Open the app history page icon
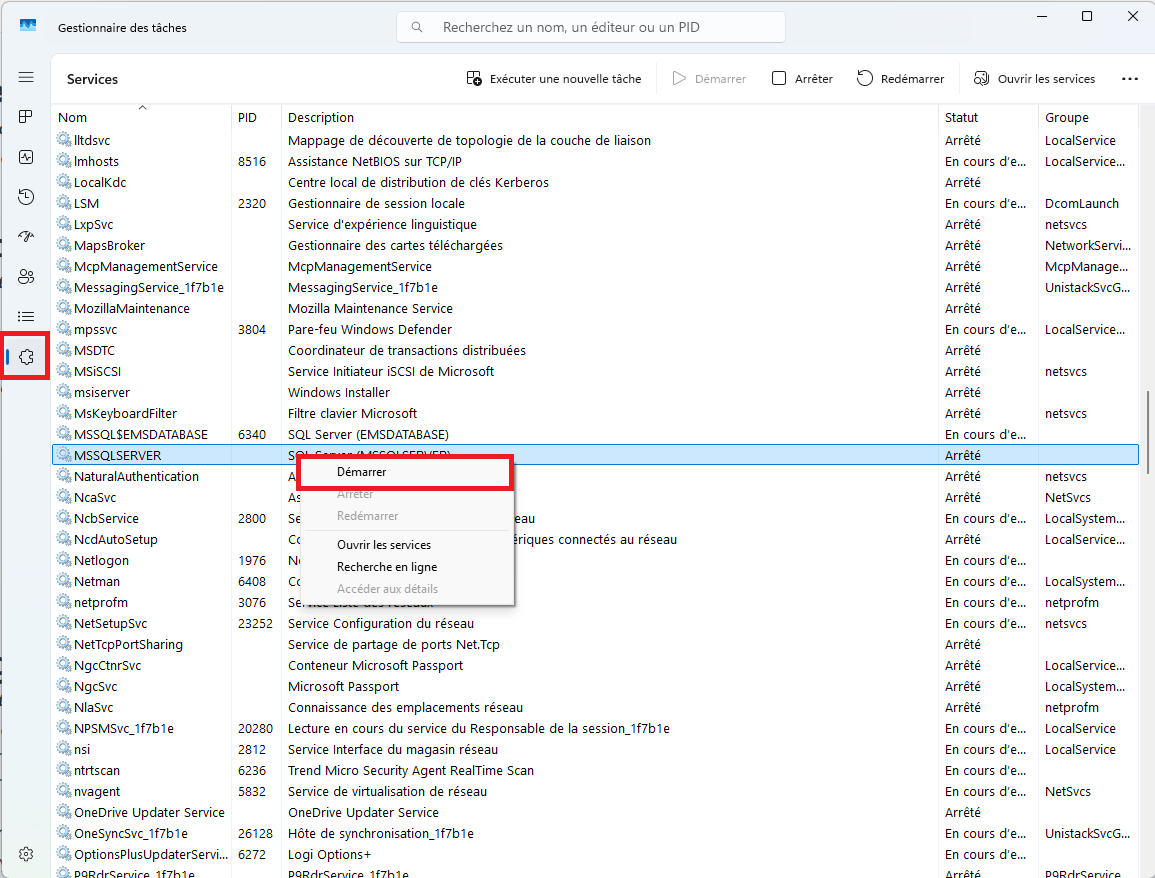 tap(26, 197)
